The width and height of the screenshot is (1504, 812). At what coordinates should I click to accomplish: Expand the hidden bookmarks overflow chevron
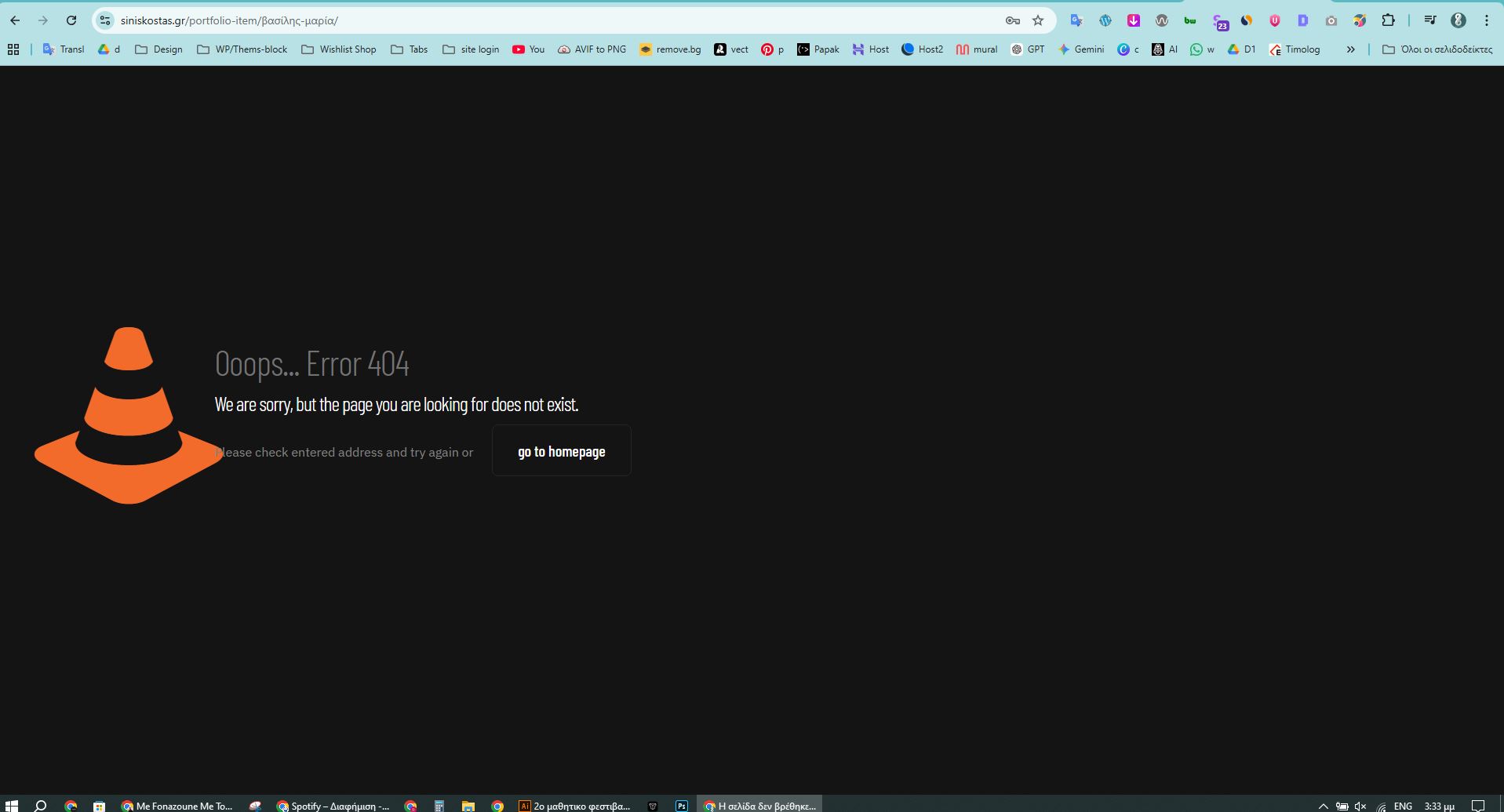tap(1350, 49)
